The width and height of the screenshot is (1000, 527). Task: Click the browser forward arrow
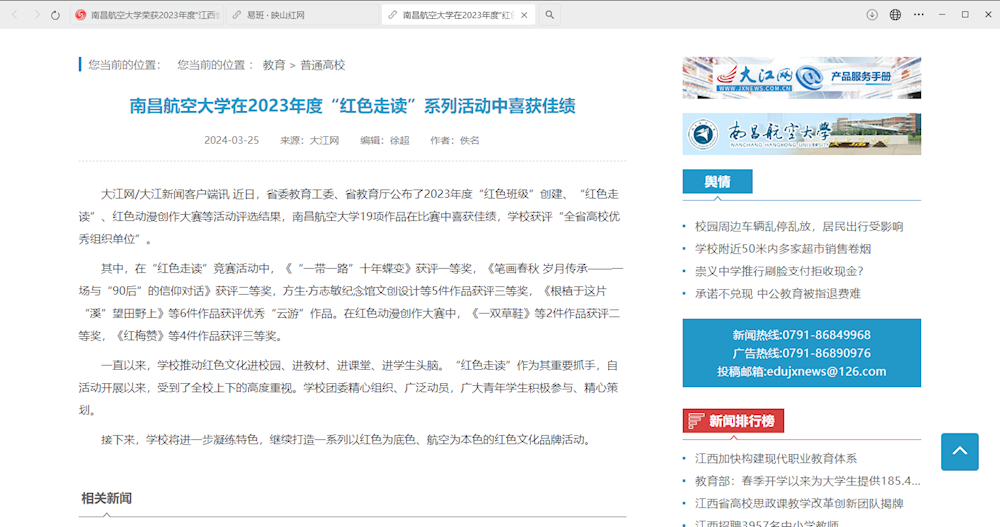point(35,15)
